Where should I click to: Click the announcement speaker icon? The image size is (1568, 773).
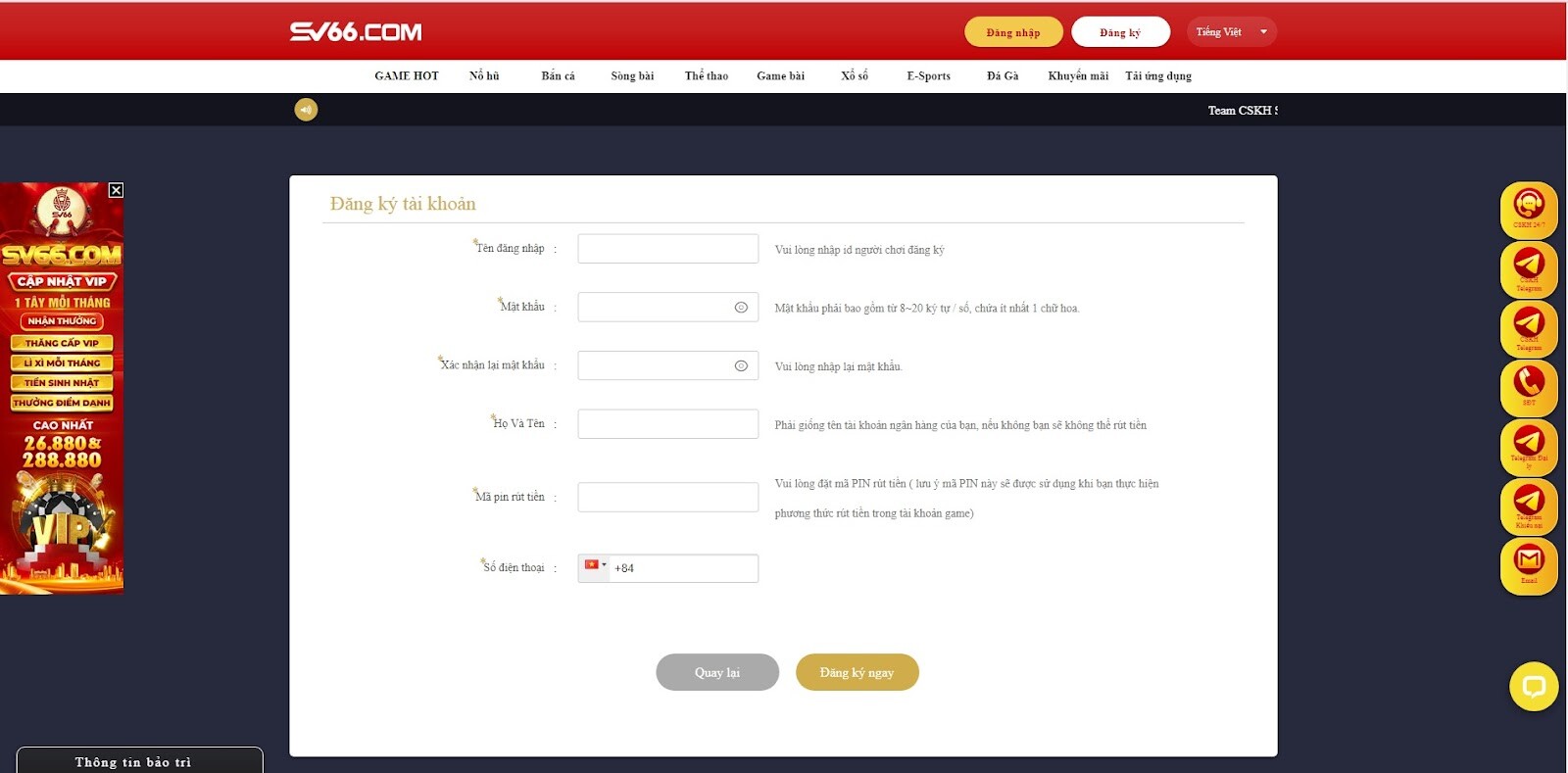[306, 110]
